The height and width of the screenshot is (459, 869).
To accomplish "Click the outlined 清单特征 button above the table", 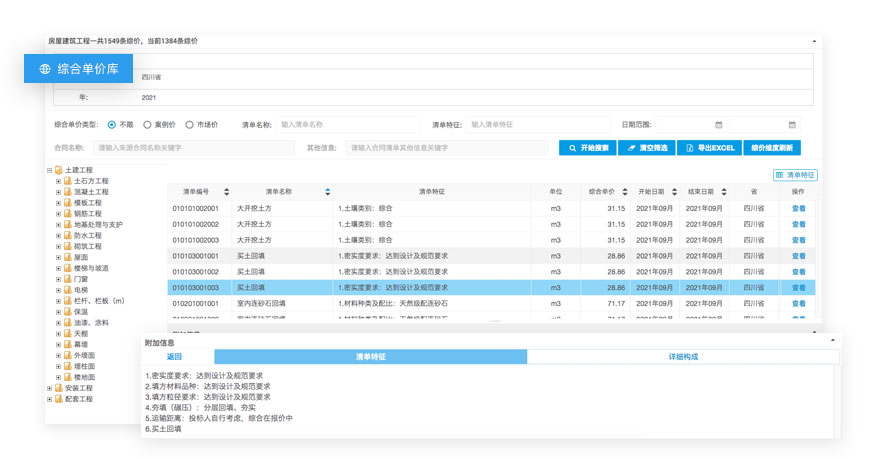I will tap(795, 175).
